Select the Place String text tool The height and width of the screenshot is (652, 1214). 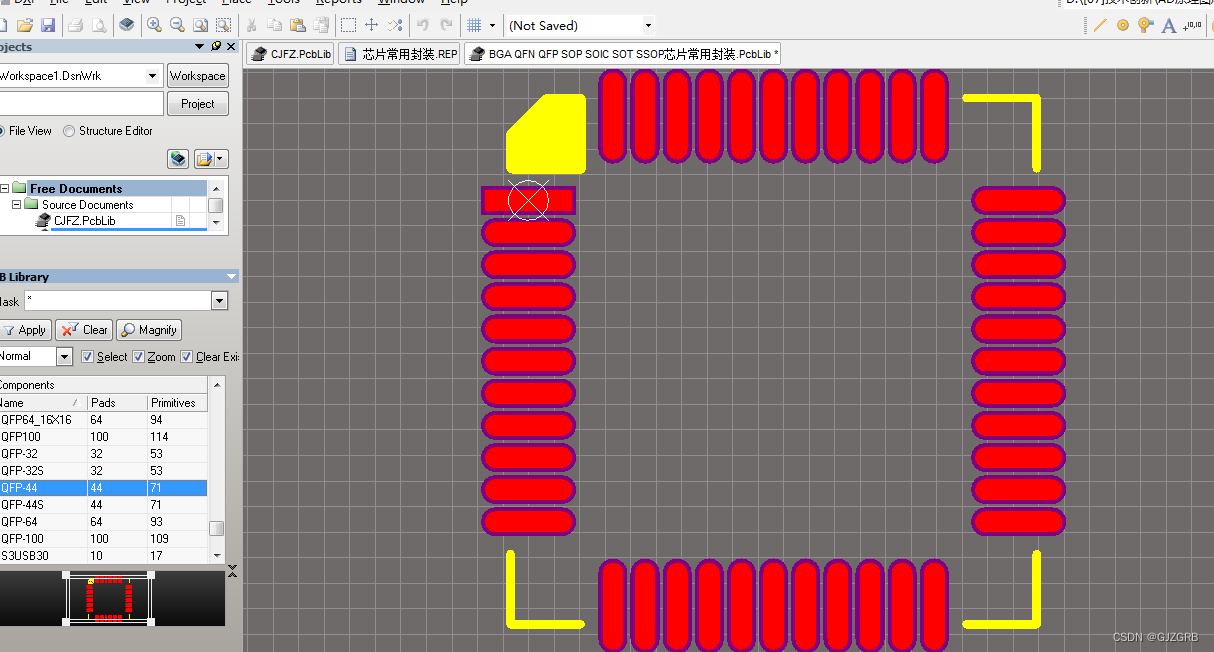(x=1169, y=25)
